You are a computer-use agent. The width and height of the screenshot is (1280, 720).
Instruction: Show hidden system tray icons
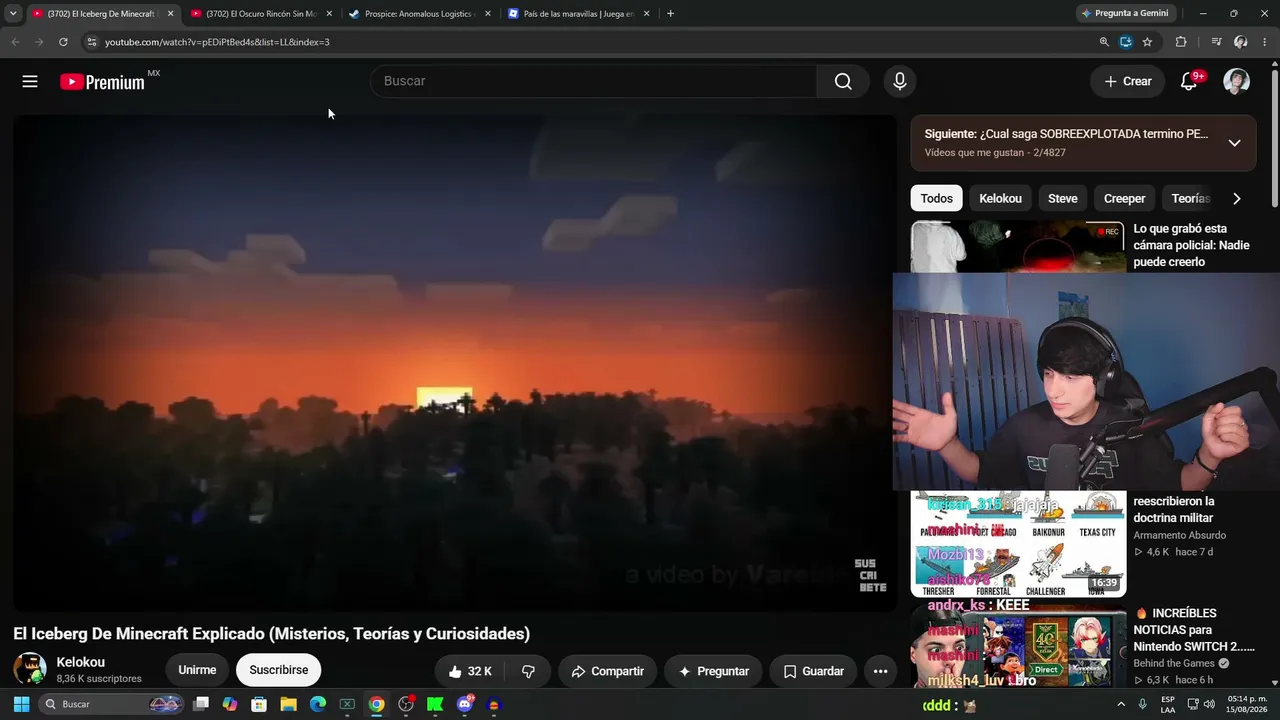coord(1120,704)
